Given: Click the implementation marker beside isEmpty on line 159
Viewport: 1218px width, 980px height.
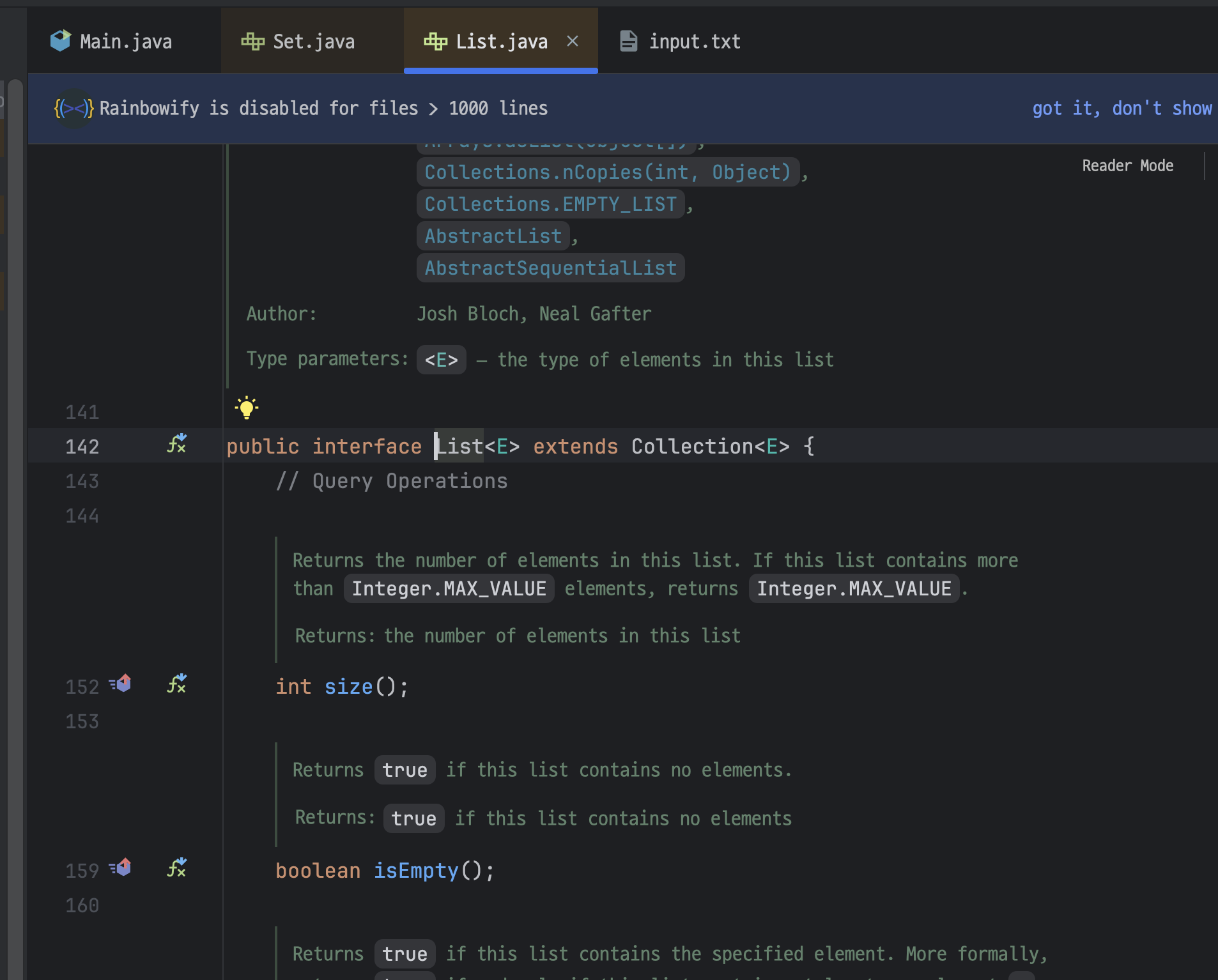Looking at the screenshot, I should (121, 867).
